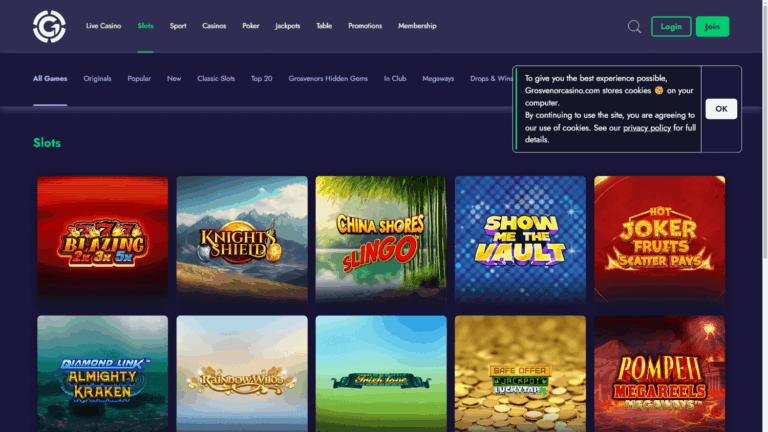768x432 pixels.
Task: Accept cookies with the OK button
Action: coord(721,109)
